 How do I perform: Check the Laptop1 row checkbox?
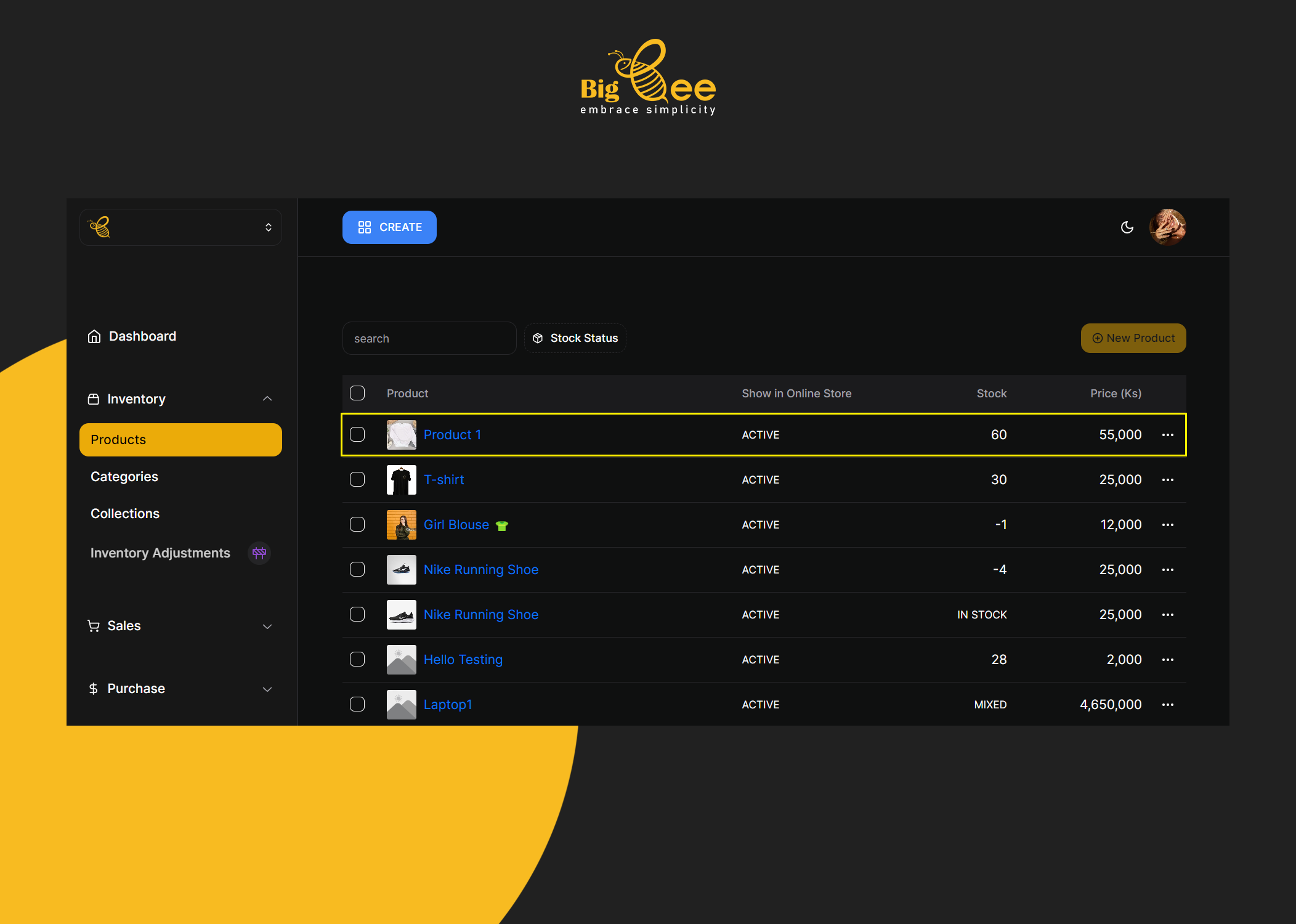[x=357, y=704]
